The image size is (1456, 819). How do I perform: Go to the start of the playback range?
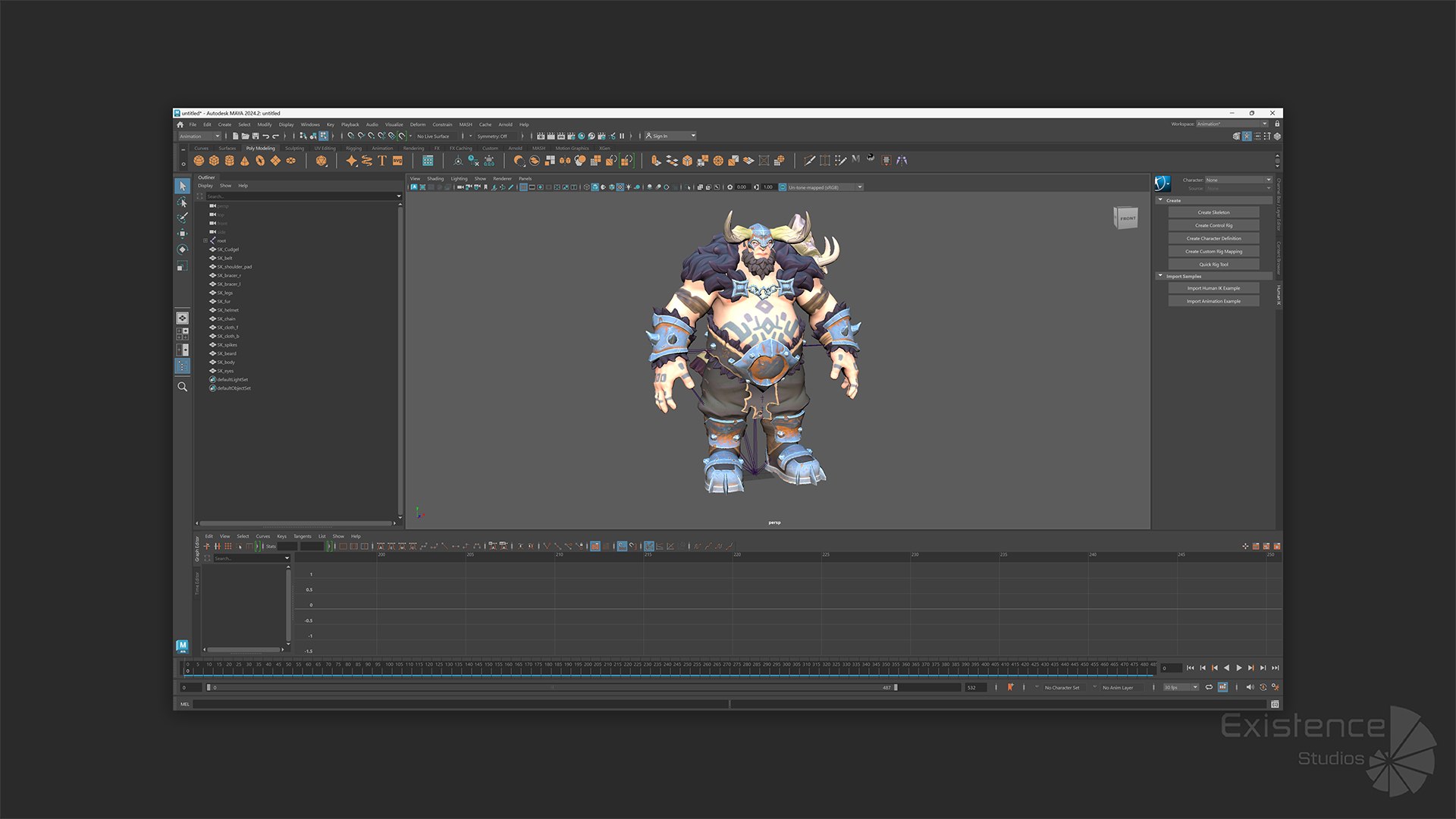1191,668
